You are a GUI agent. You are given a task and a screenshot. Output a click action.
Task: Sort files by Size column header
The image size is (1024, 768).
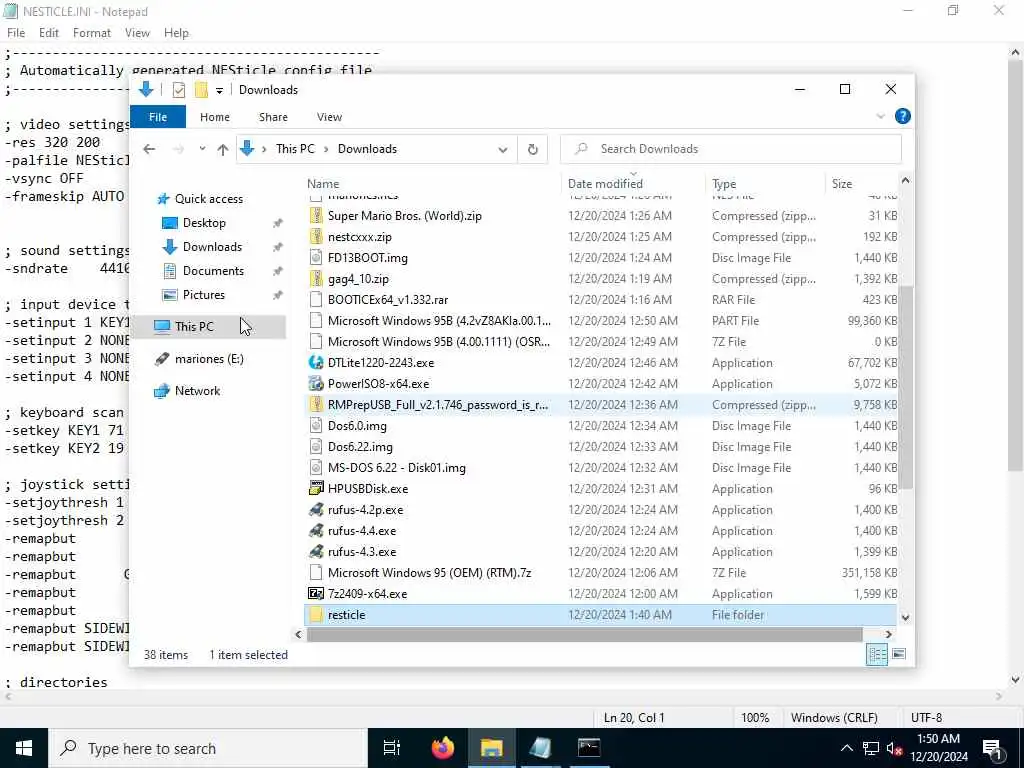point(842,184)
